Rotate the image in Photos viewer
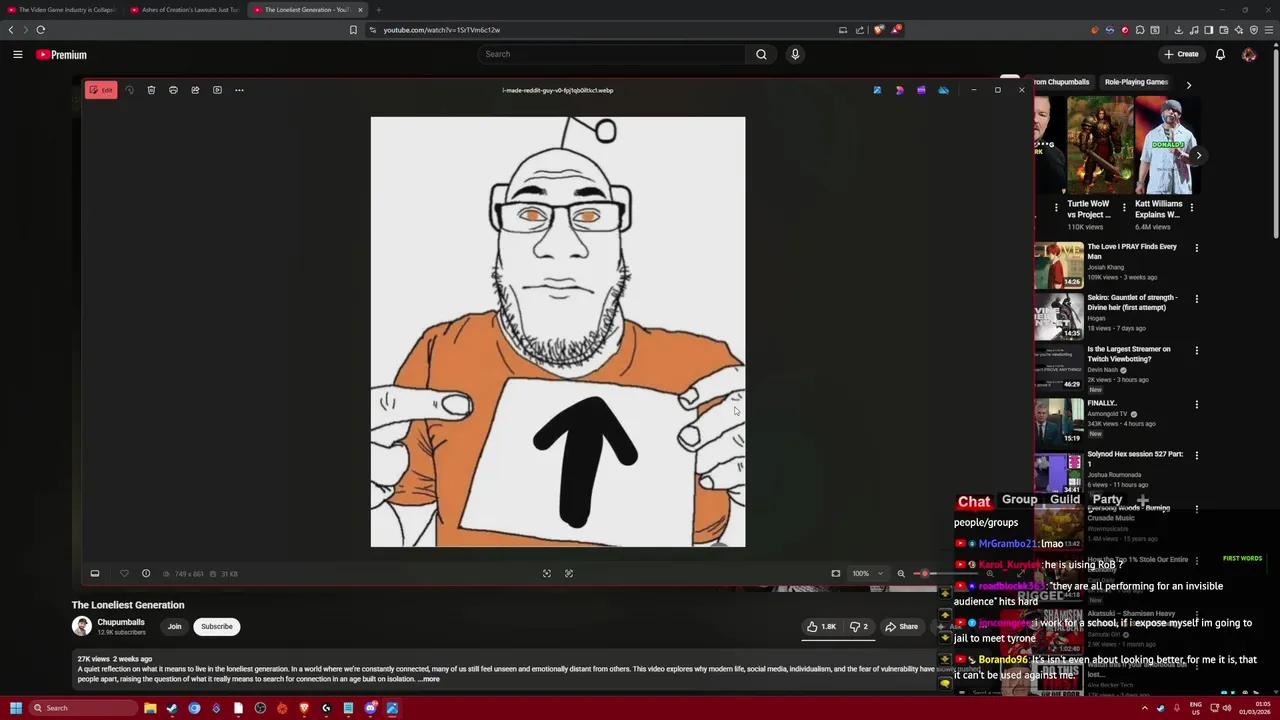This screenshot has width=1280, height=720. point(129,90)
